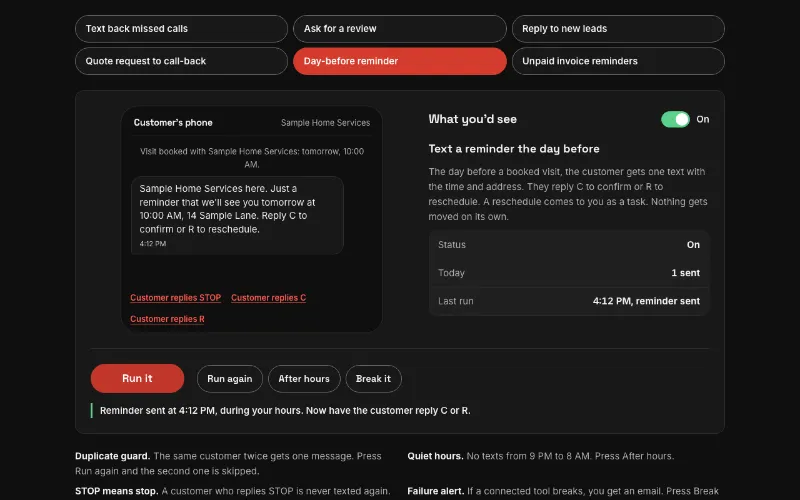Screen dimensions: 800x500
Task: Click Sample Home Services header text
Action: (326, 123)
